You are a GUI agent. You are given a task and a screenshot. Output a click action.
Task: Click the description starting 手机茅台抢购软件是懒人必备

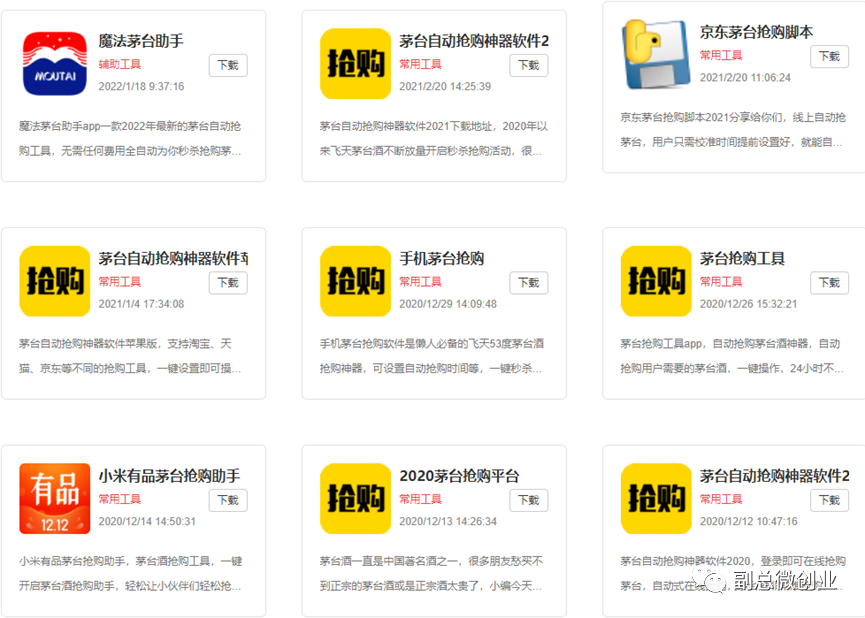click(x=431, y=356)
